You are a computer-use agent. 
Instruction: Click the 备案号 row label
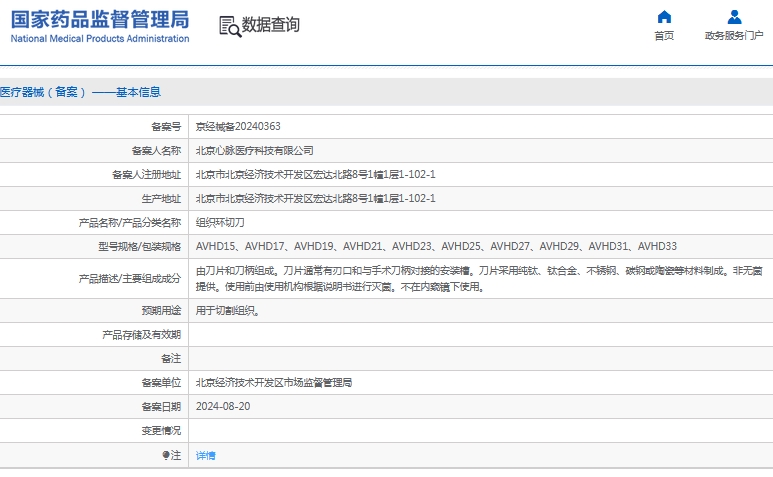click(166, 127)
